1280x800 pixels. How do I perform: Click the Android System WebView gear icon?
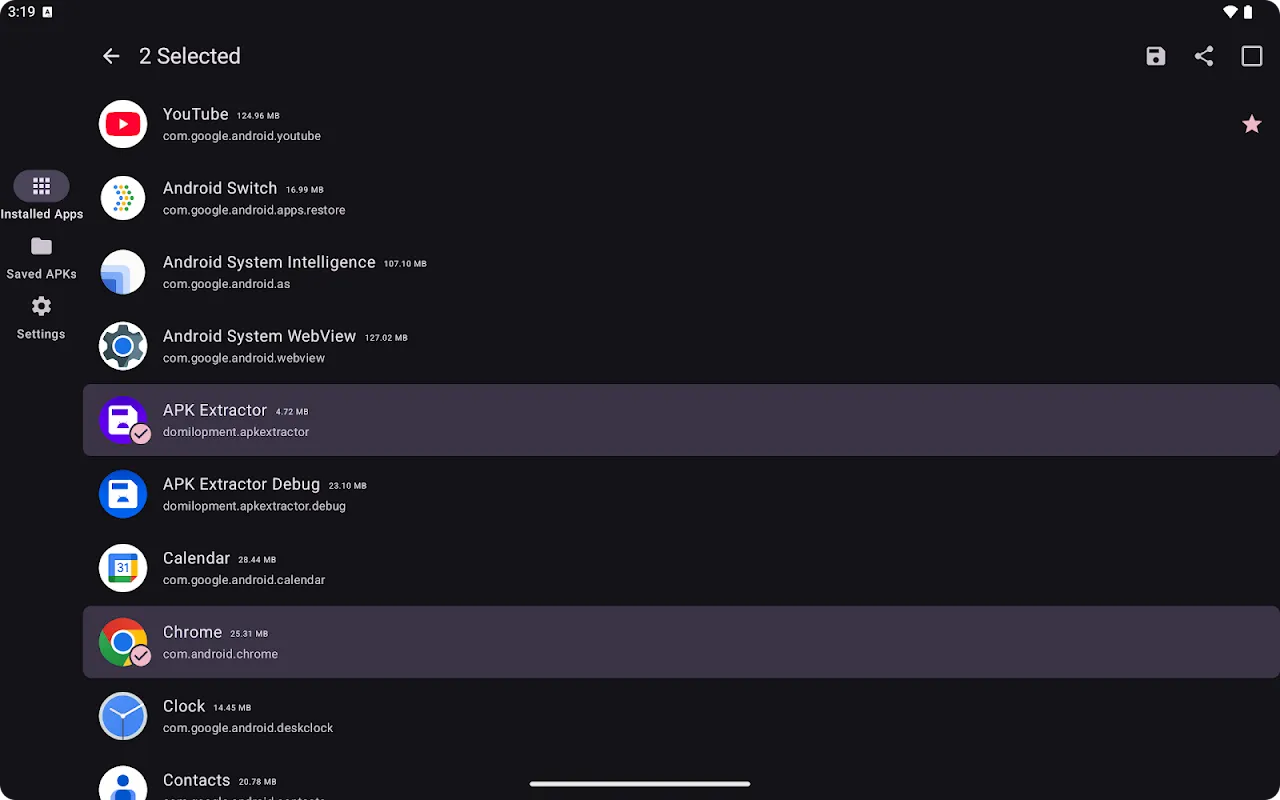click(x=122, y=346)
